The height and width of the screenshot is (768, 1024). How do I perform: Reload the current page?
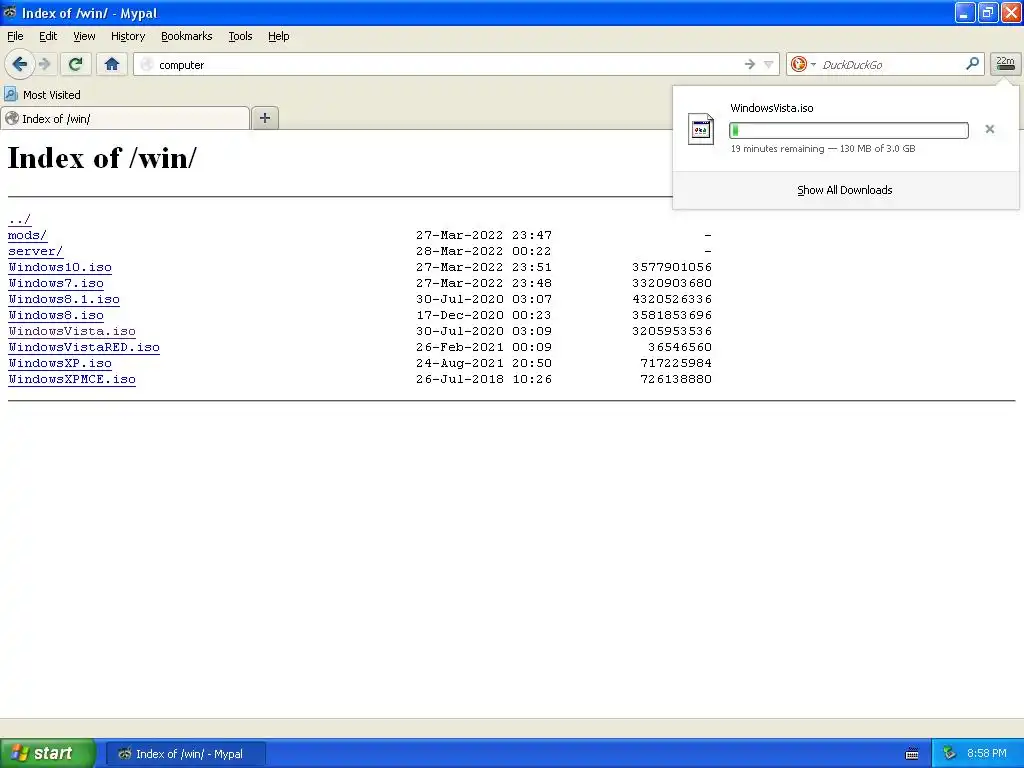pos(75,64)
